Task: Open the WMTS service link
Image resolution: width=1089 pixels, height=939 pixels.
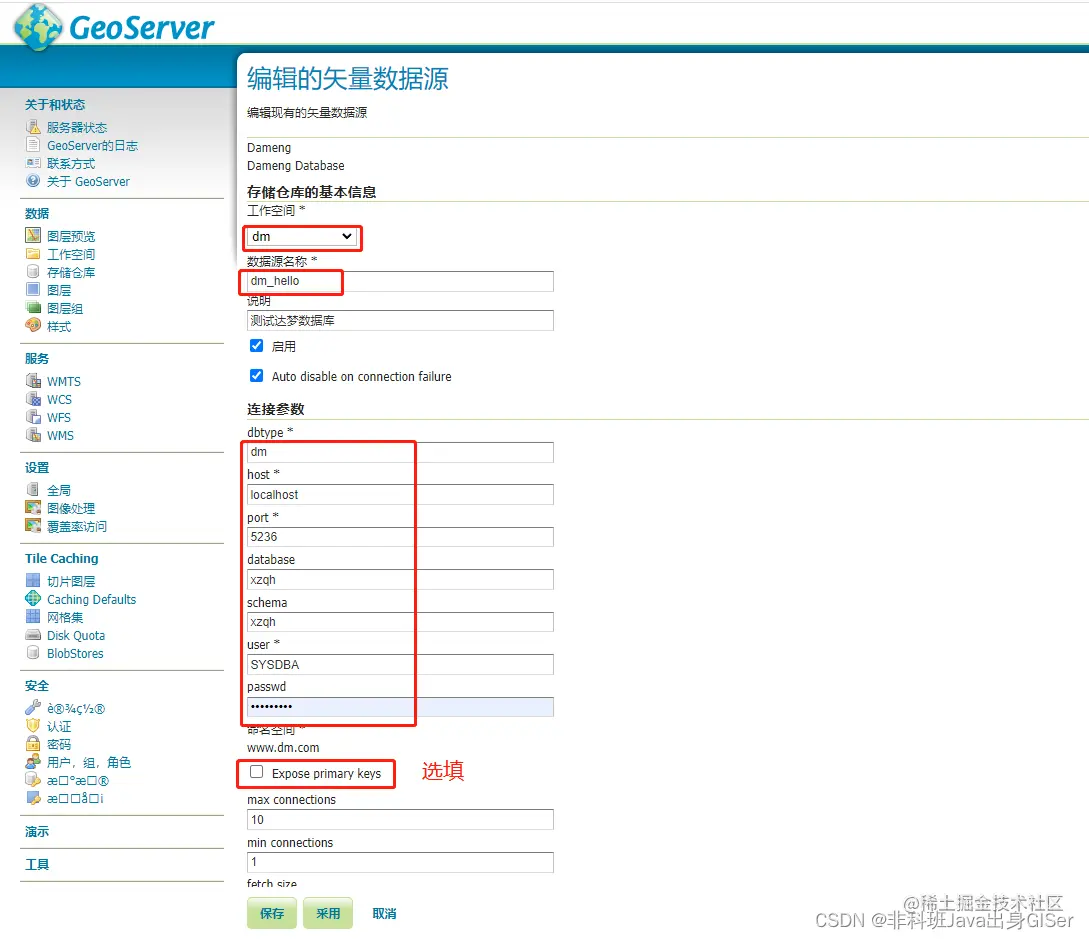Action: (x=64, y=381)
